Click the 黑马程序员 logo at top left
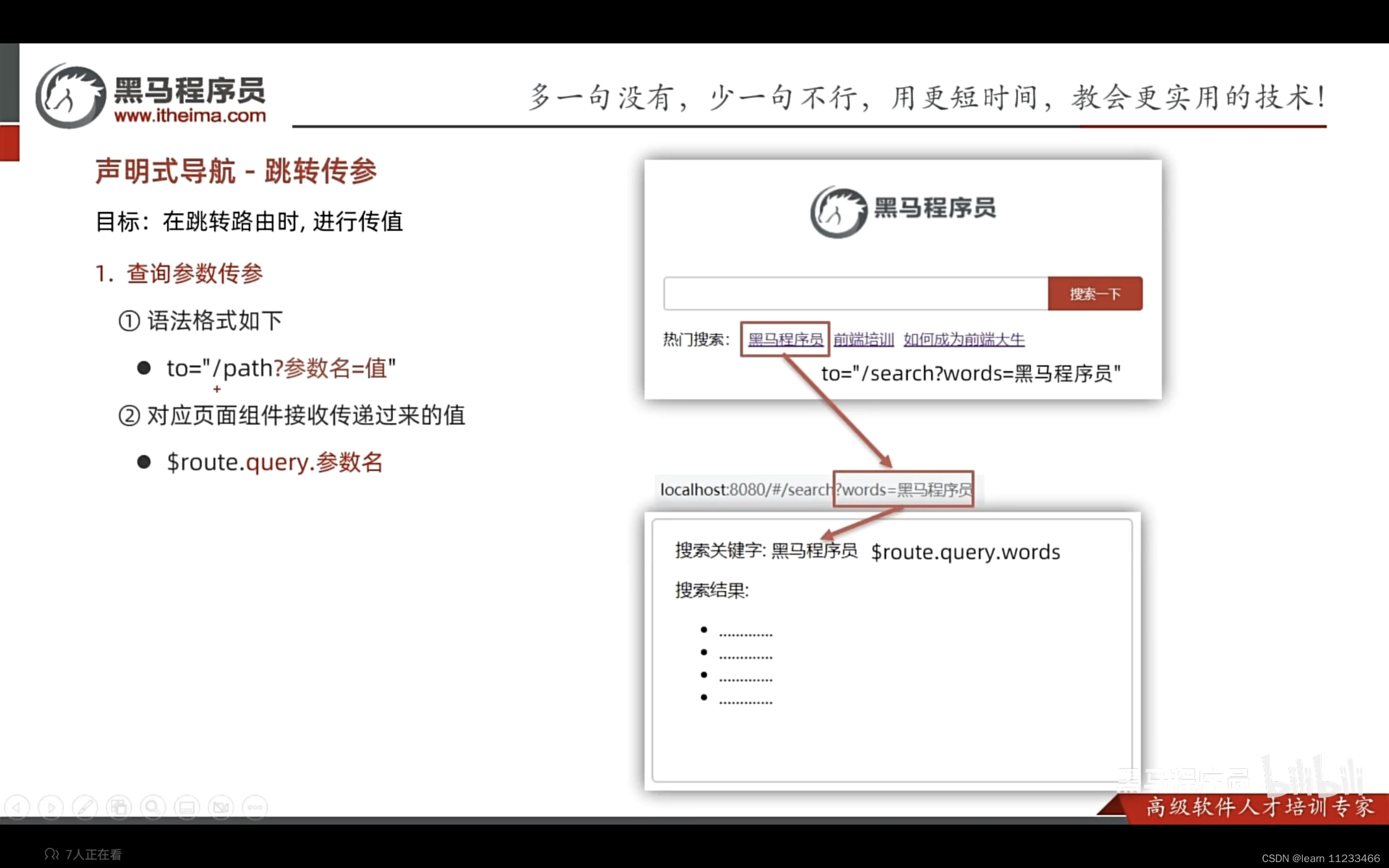1389x868 pixels. coord(150,96)
